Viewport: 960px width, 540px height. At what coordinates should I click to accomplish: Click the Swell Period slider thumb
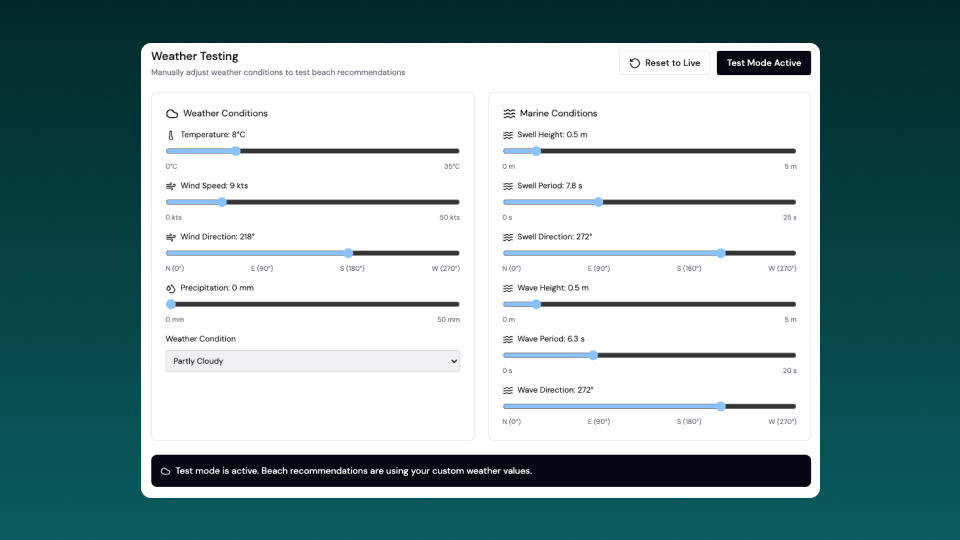[x=598, y=202]
